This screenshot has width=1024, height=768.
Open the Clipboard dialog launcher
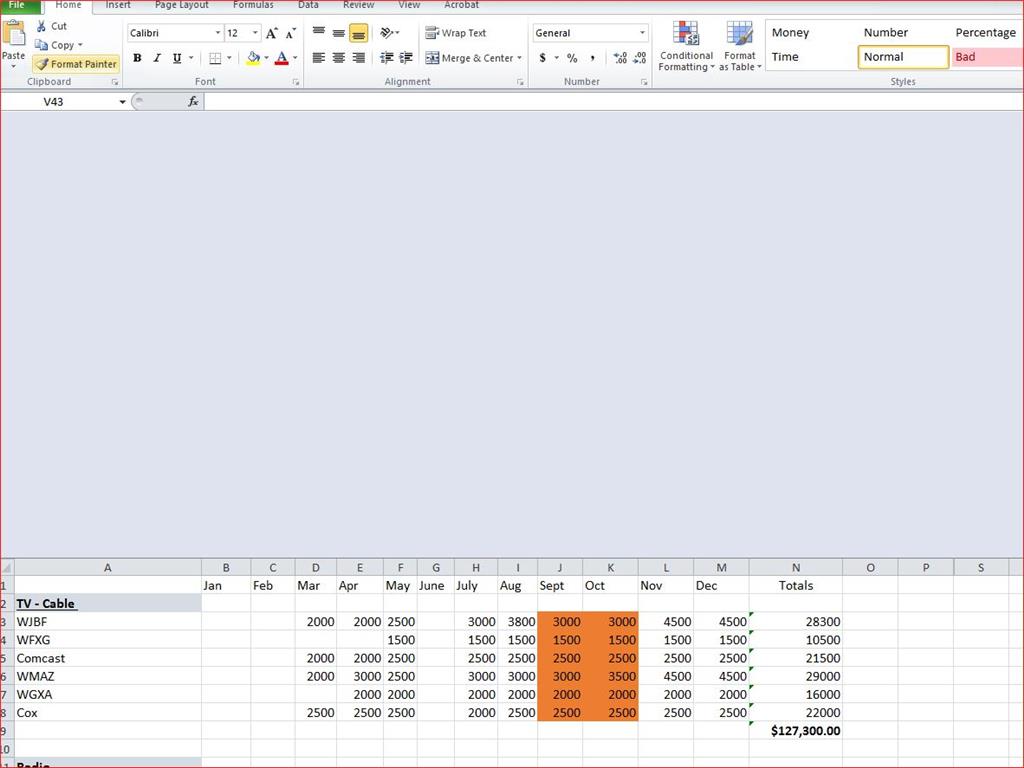tap(115, 82)
